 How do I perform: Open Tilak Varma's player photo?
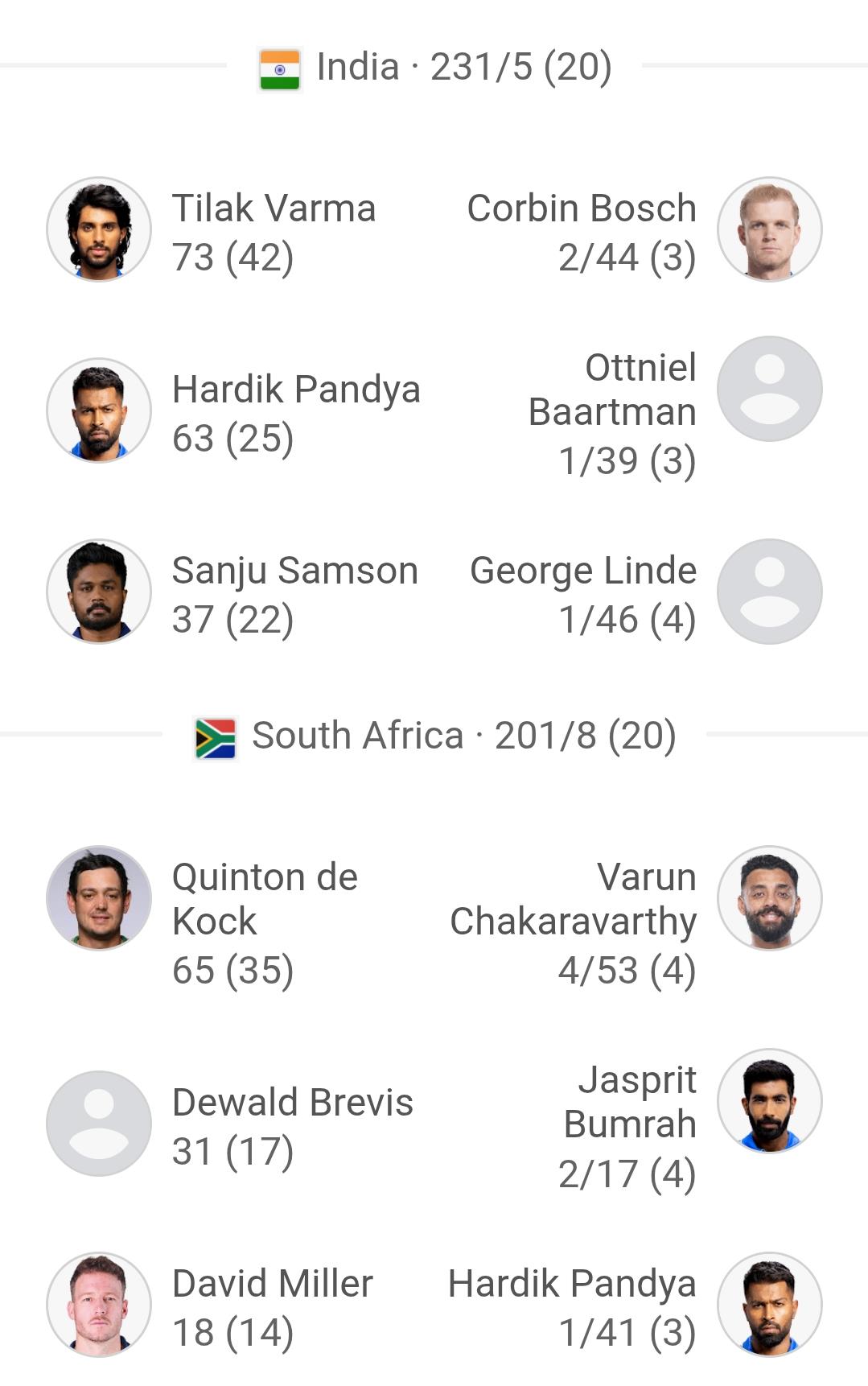pos(99,229)
